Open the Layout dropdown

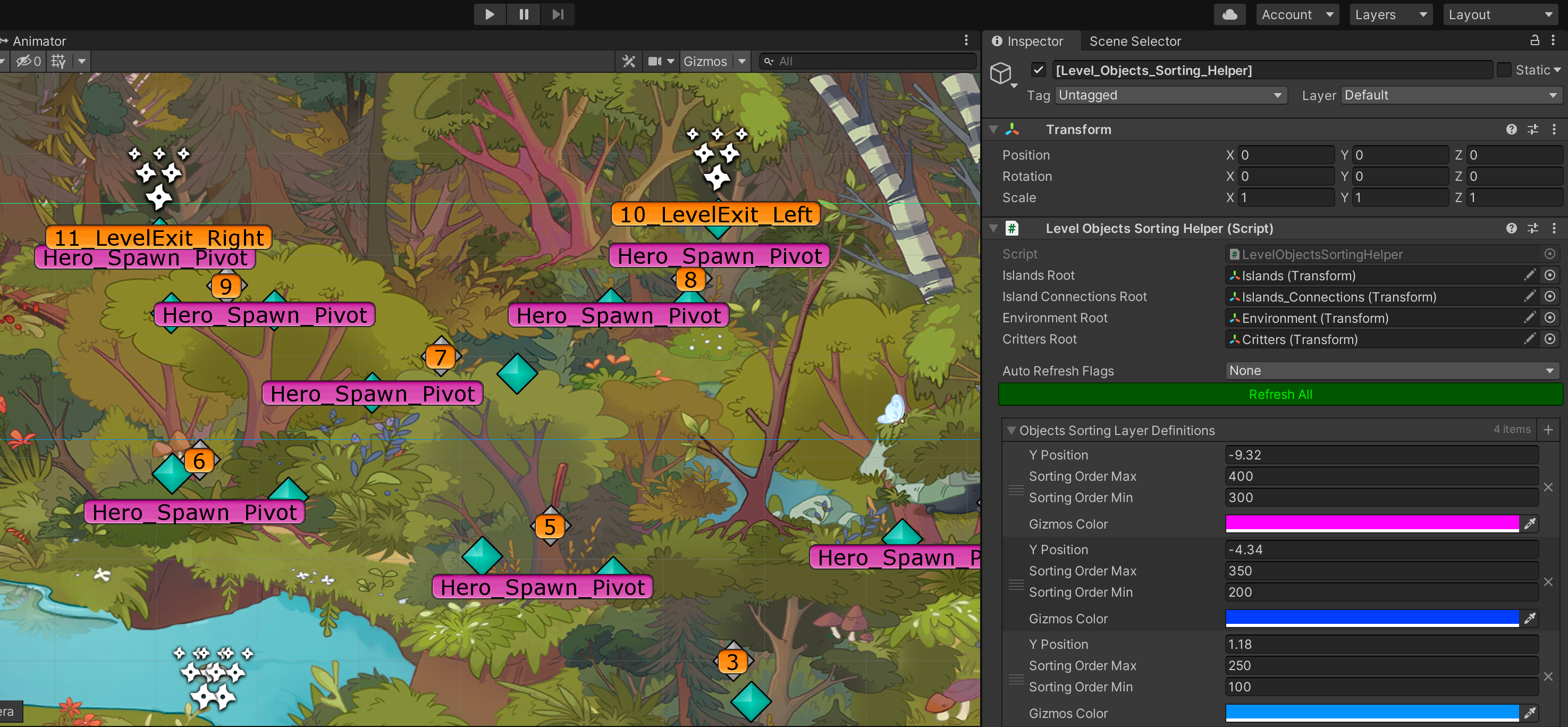(x=1501, y=14)
